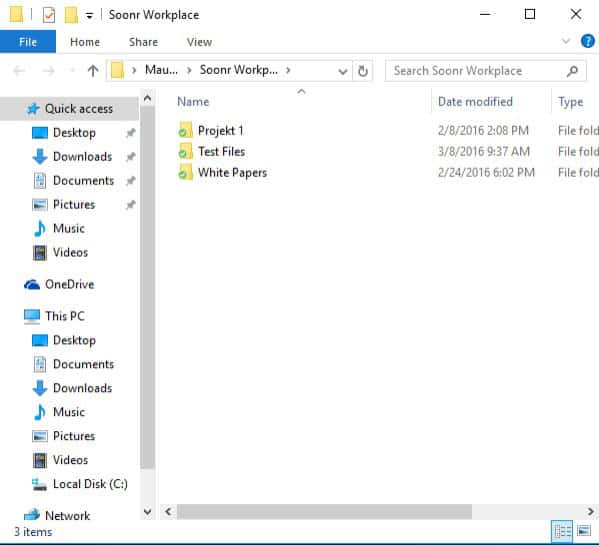Open Documents under This PC
The height and width of the screenshot is (545, 599).
(x=83, y=364)
